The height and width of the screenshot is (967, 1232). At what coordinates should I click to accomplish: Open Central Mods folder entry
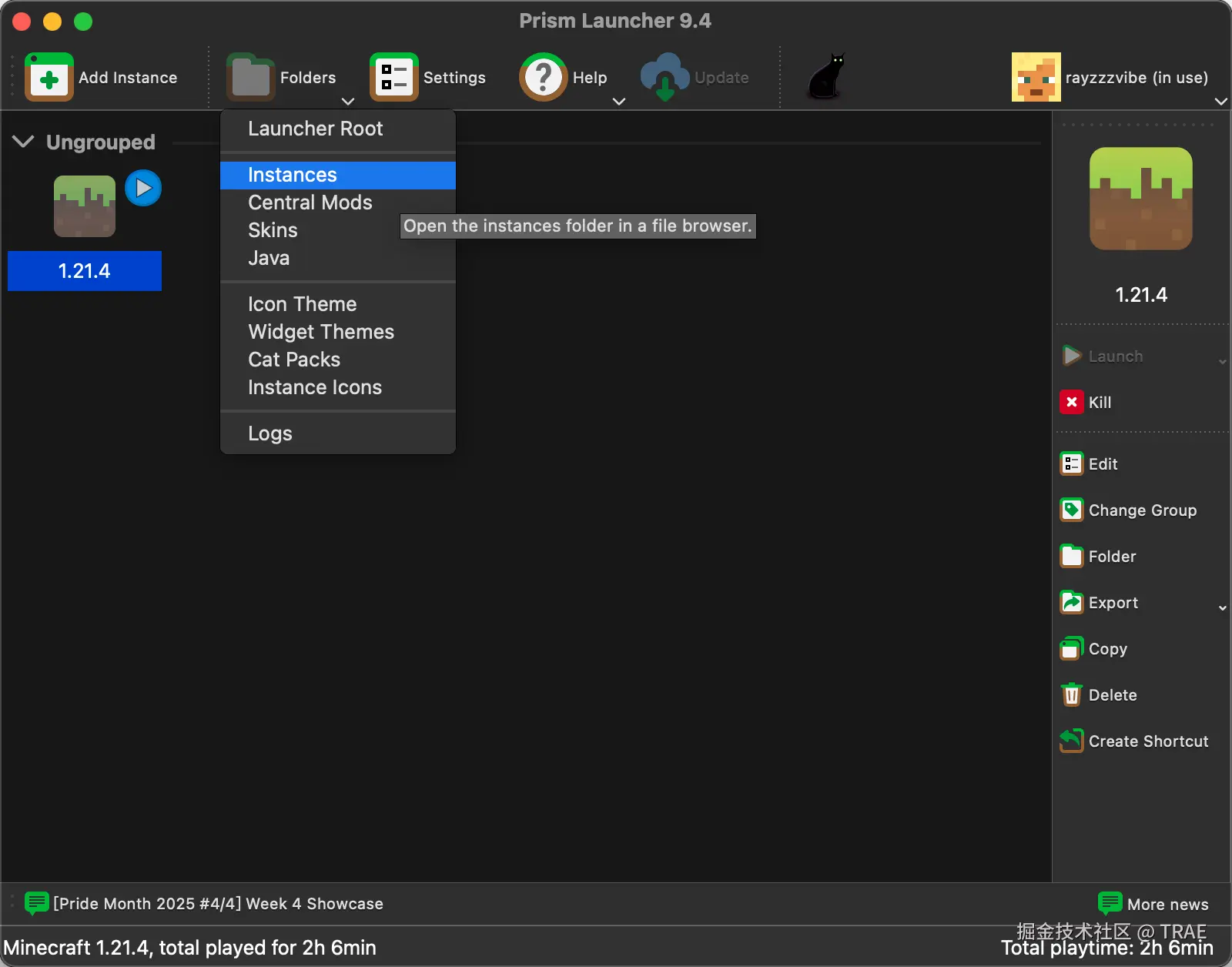(x=338, y=202)
